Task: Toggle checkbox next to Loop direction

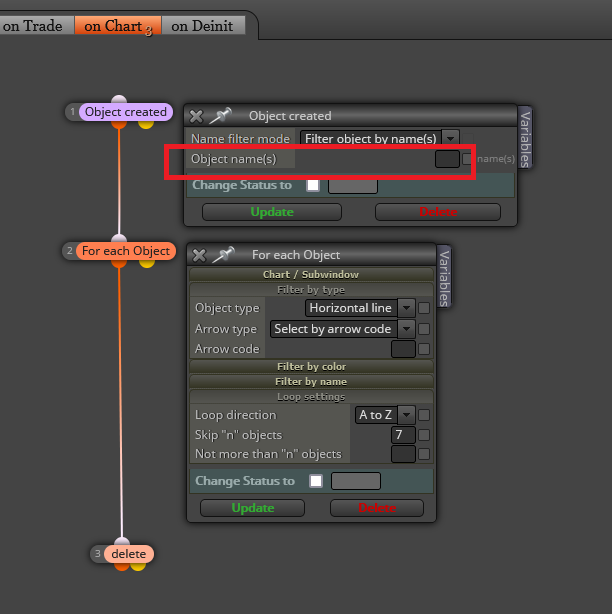Action: [x=424, y=415]
